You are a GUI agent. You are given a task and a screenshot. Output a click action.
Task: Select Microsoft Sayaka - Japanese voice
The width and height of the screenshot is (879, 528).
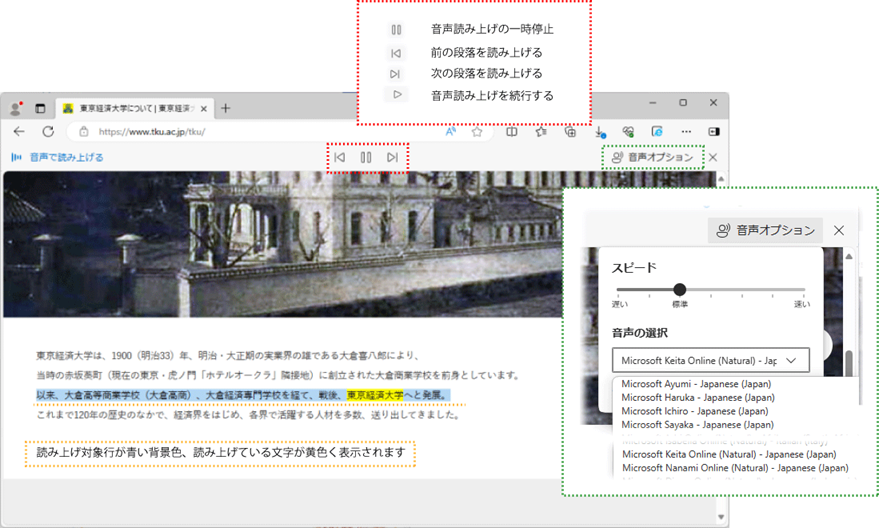(x=697, y=425)
